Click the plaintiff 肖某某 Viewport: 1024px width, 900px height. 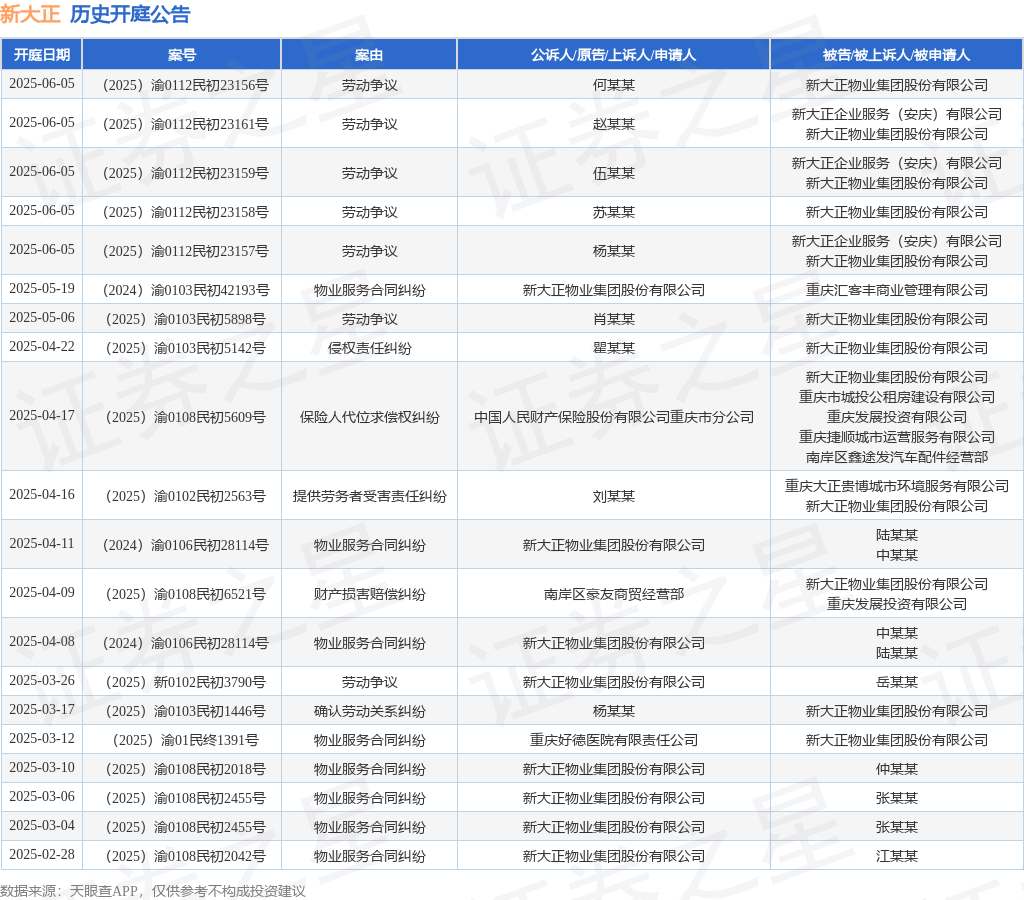[x=613, y=319]
